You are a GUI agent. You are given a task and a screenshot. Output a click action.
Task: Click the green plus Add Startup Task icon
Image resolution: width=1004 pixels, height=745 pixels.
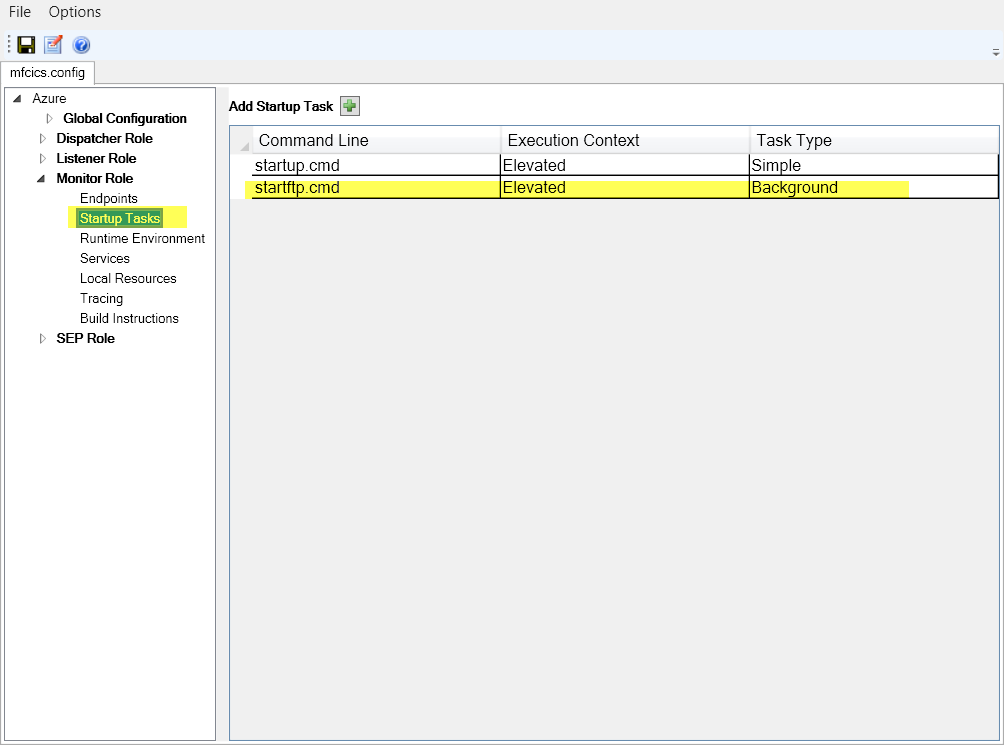click(350, 106)
